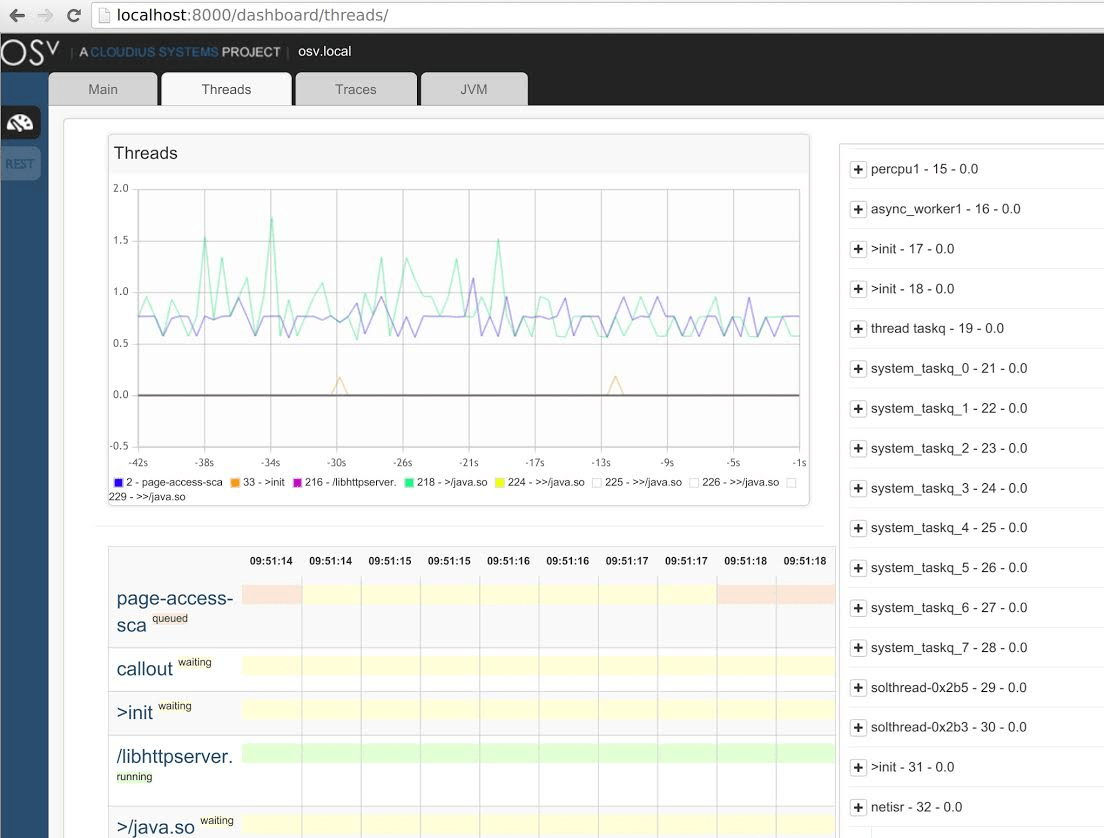Toggle the 229 - >>/java.so legend checkbox
Viewport: 1104px width, 838px height.
point(791,483)
